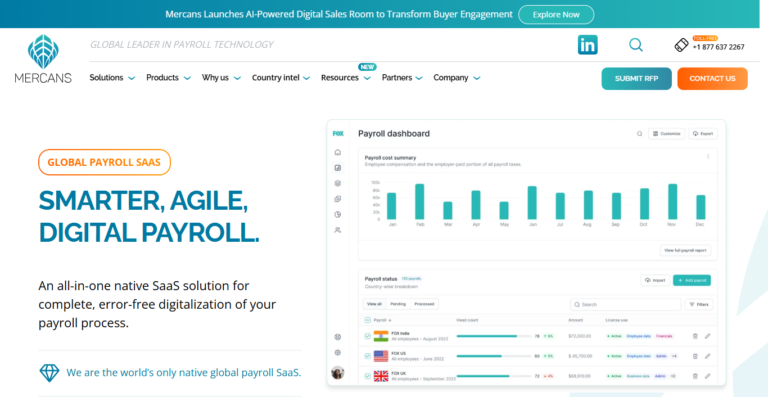Switch to the Pending tab

point(398,304)
